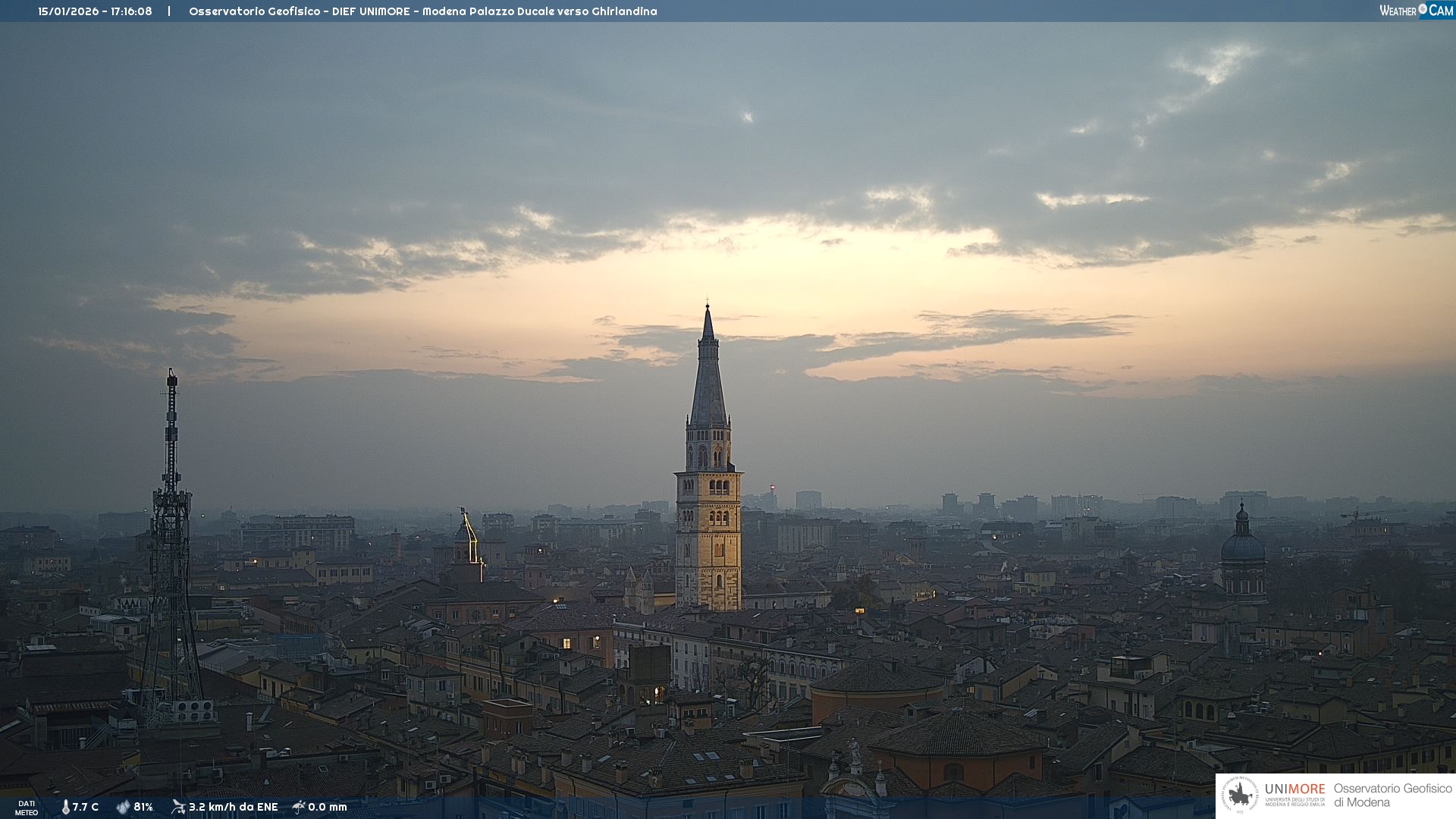The image size is (1456, 819).
Task: Click the illuminated Ghirlandina bell tower
Action: pyautogui.click(x=708, y=531)
